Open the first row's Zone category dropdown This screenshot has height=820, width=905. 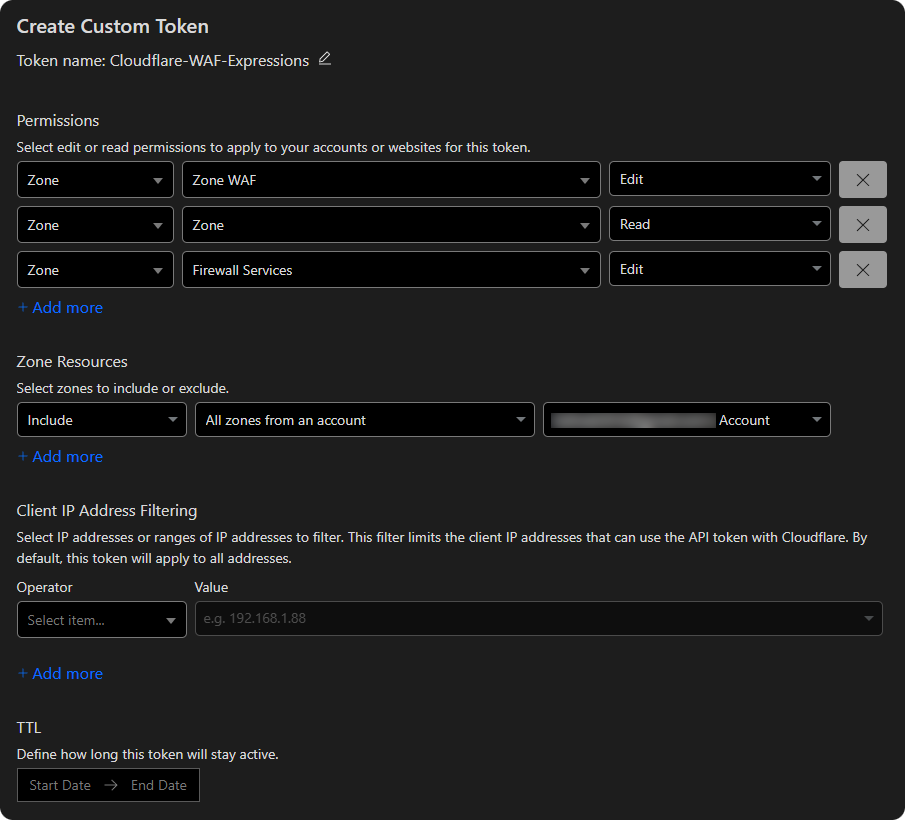[95, 180]
